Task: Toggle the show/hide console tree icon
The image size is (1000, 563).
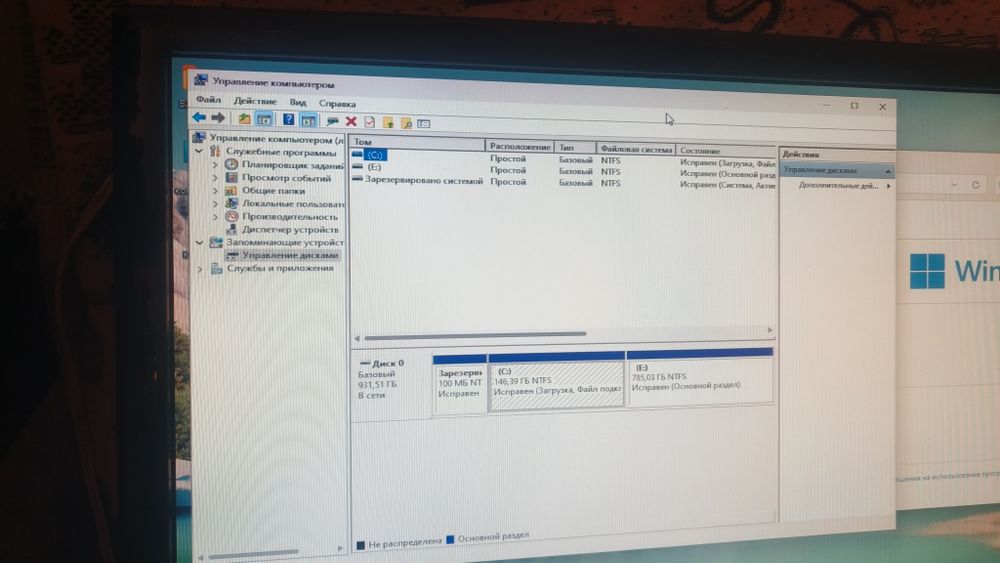Action: coord(263,119)
